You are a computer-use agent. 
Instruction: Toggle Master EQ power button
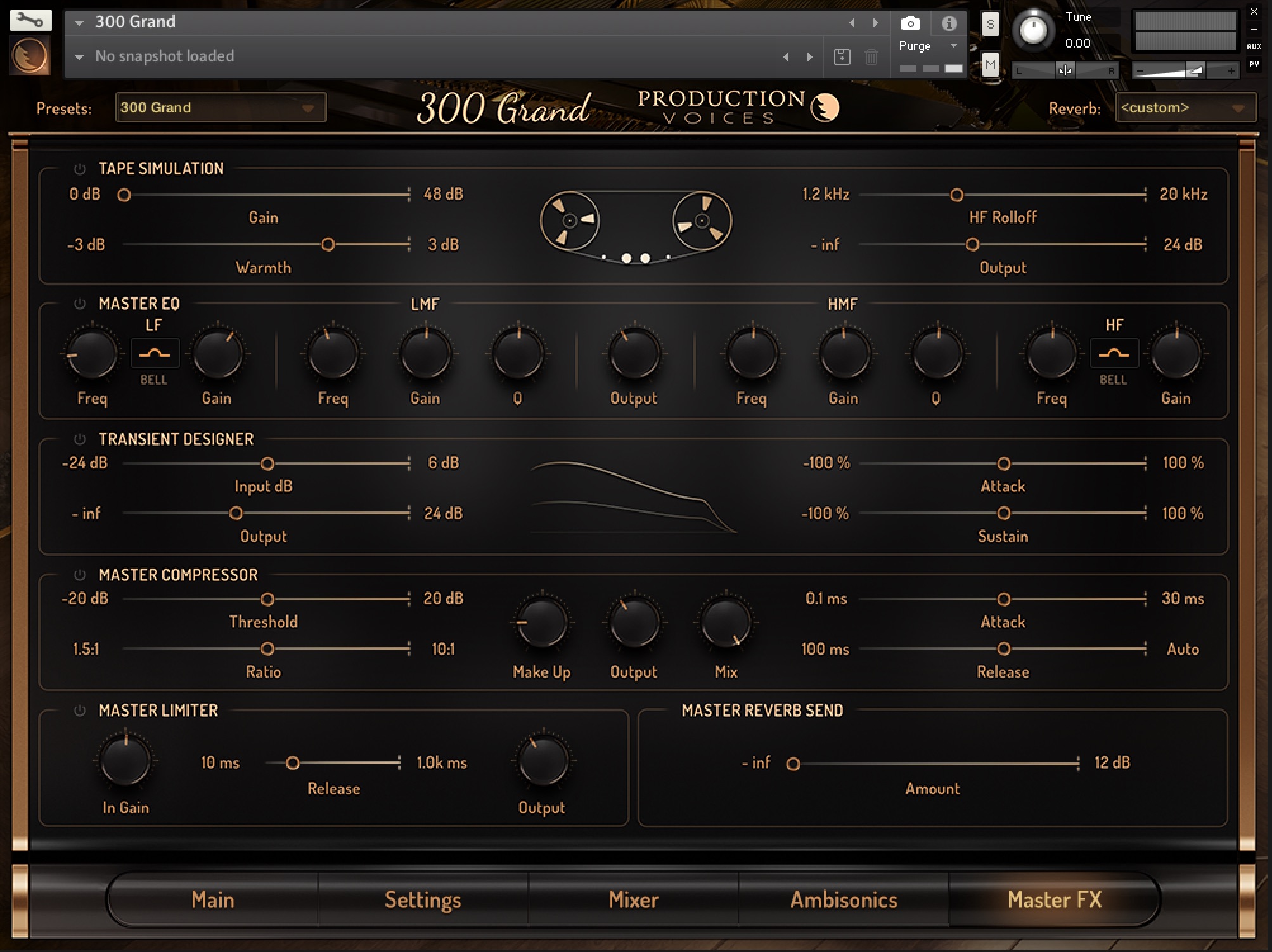click(x=79, y=304)
